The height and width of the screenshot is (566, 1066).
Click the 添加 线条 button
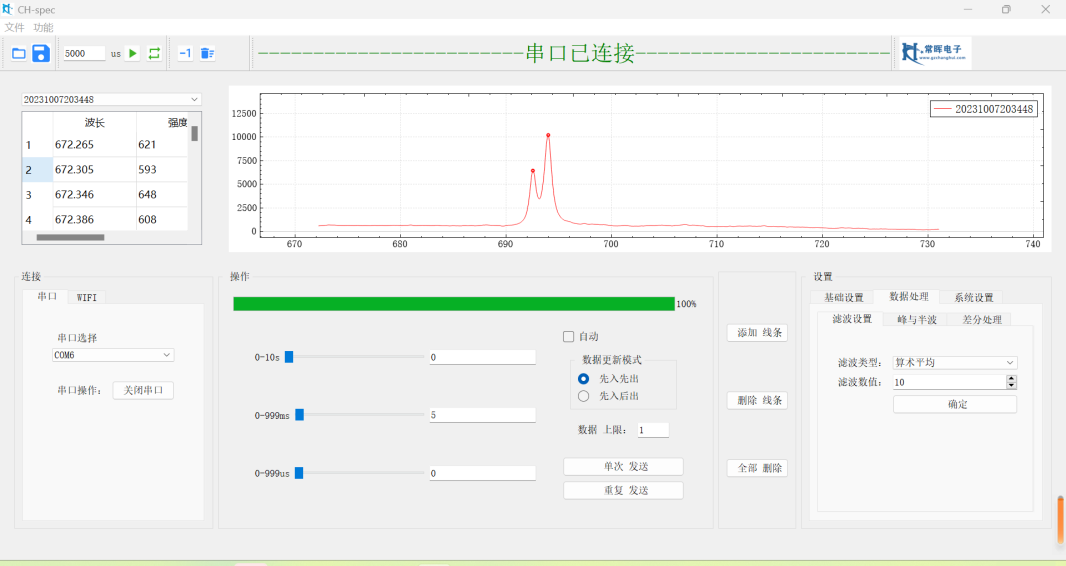click(x=757, y=332)
